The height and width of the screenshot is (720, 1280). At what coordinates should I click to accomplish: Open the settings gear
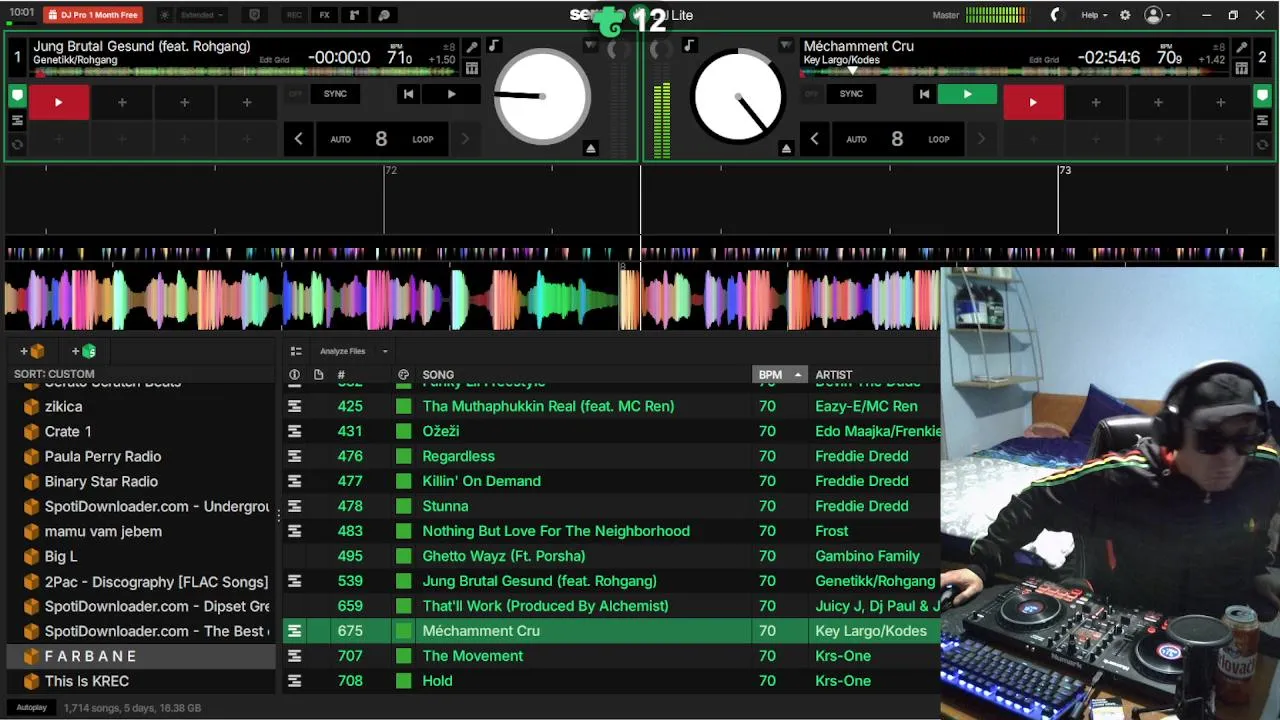coord(1125,15)
